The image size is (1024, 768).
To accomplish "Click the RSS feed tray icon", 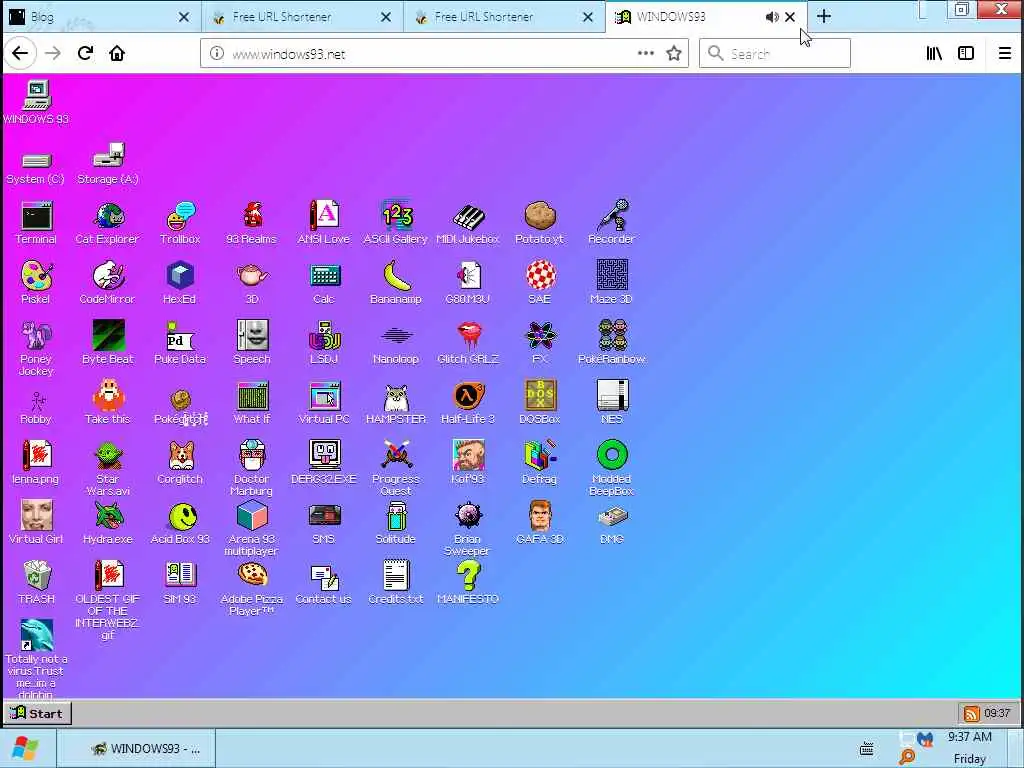I will point(972,713).
